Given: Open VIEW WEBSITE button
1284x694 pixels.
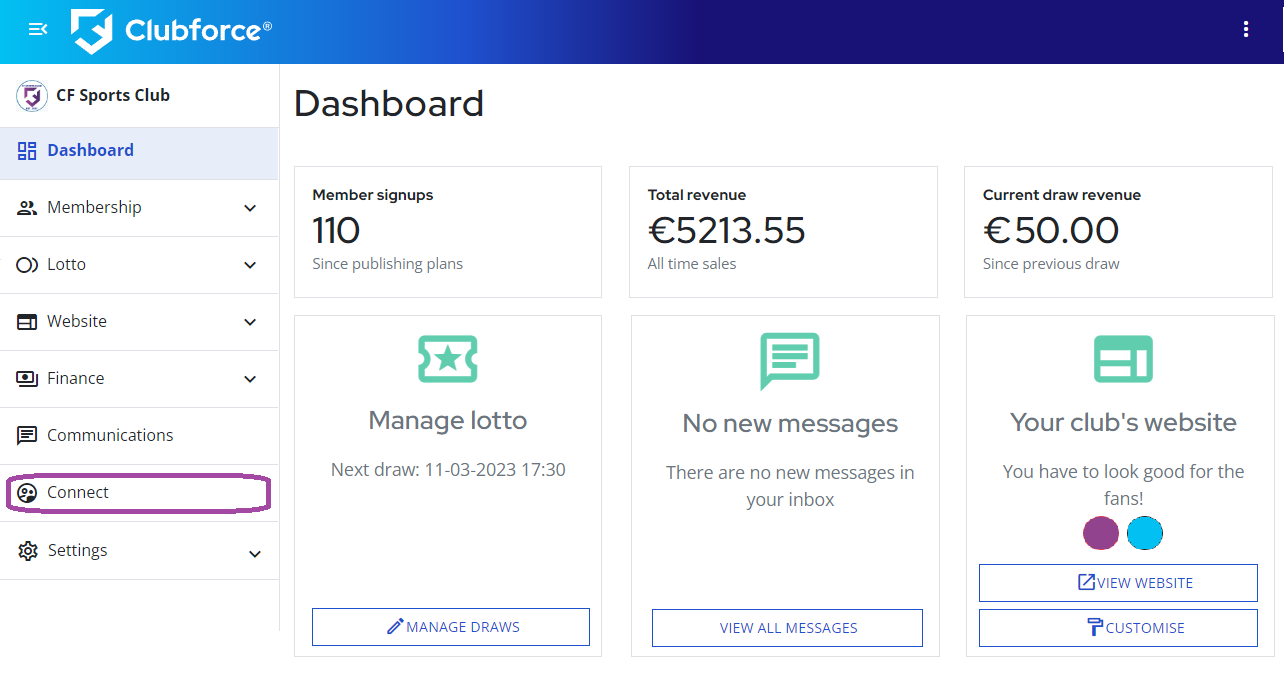Looking at the screenshot, I should (x=1118, y=583).
